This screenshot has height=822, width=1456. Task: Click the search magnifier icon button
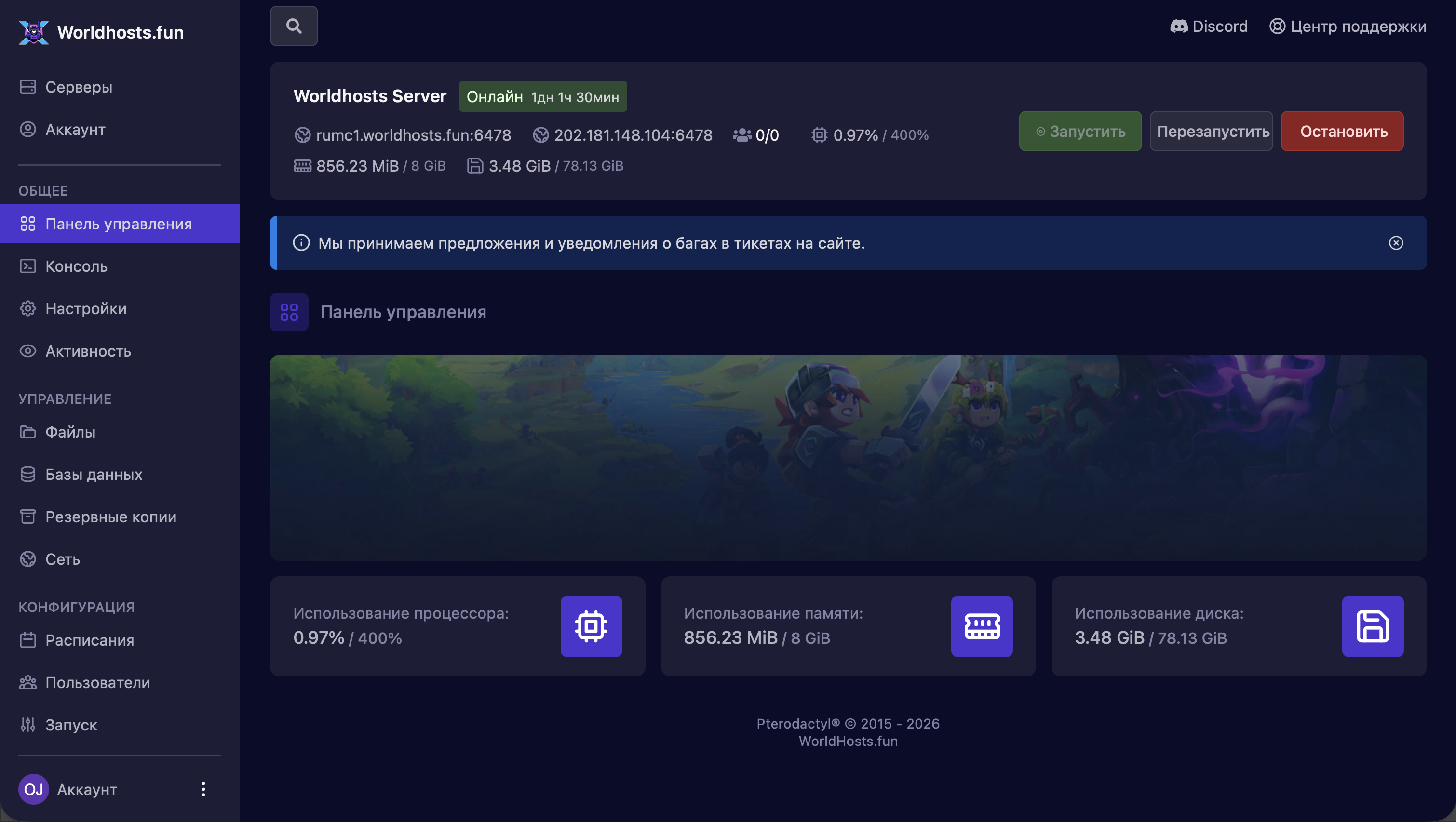293,26
